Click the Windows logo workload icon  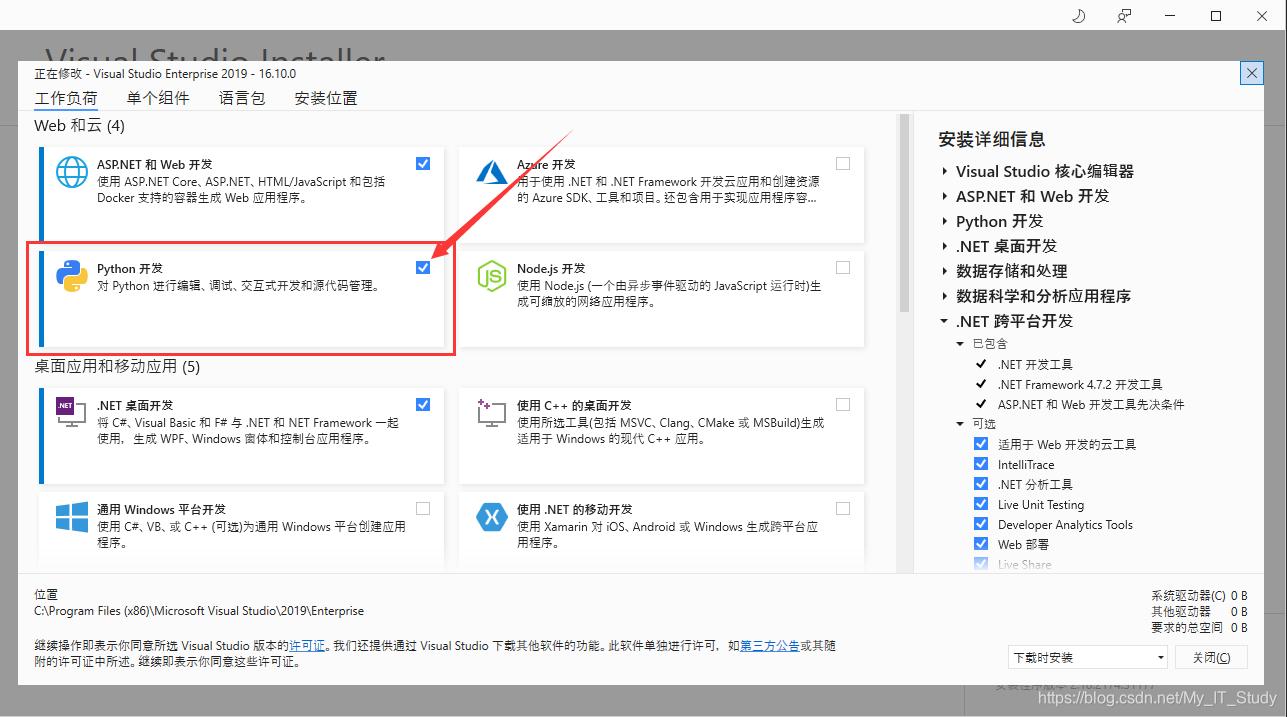pyautogui.click(x=72, y=517)
